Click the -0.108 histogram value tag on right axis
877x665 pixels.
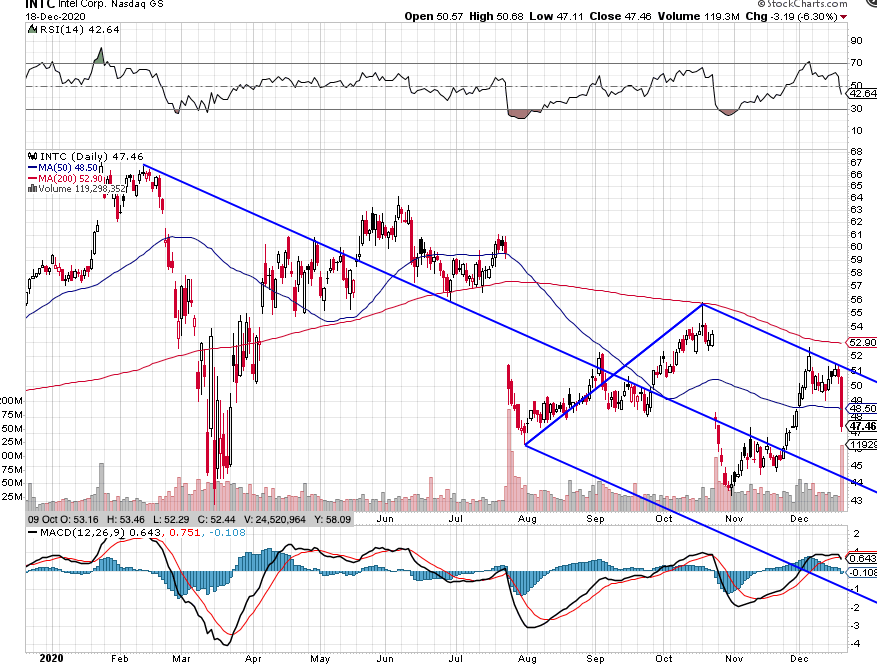[862, 572]
